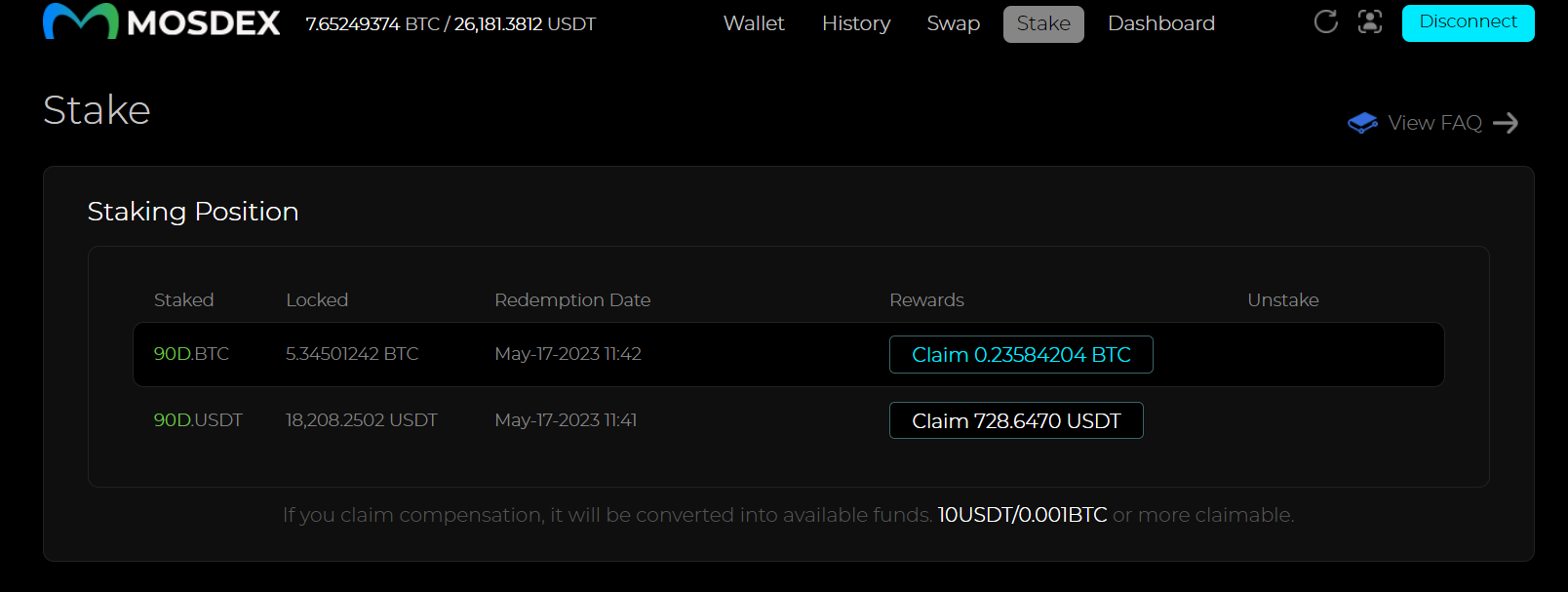Image resolution: width=1568 pixels, height=592 pixels.
Task: Click the MOSDEX logo icon
Action: tap(81, 21)
